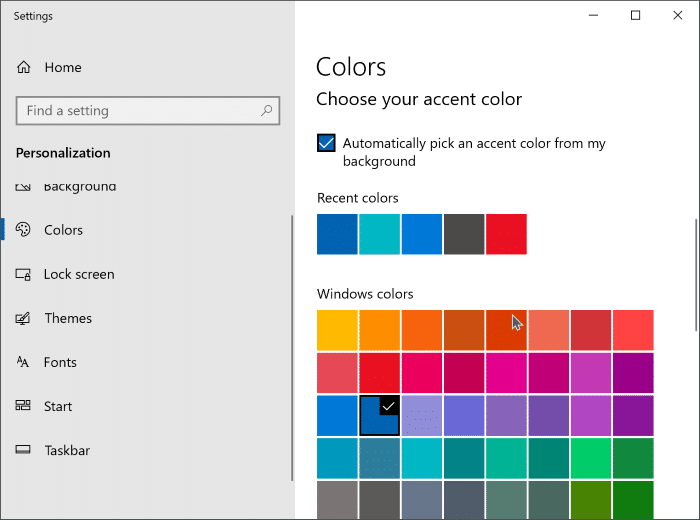Screen dimensions: 700x520
Task: Click the Themes icon
Action: point(23,318)
